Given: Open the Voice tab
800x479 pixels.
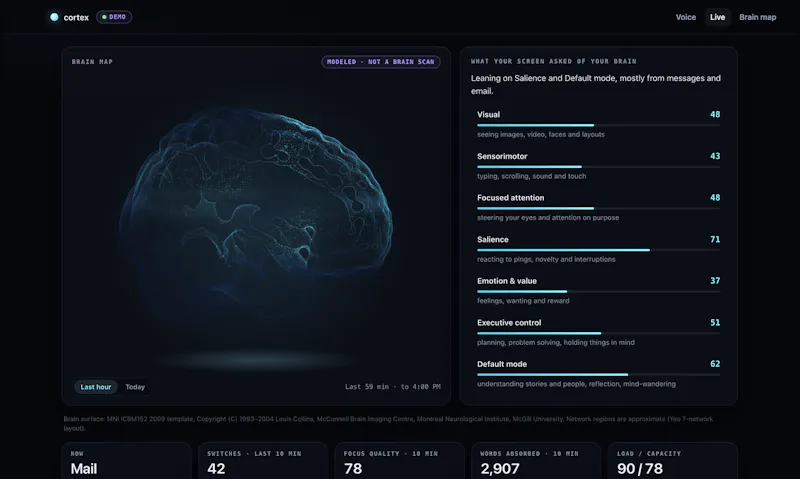Looking at the screenshot, I should [x=685, y=17].
